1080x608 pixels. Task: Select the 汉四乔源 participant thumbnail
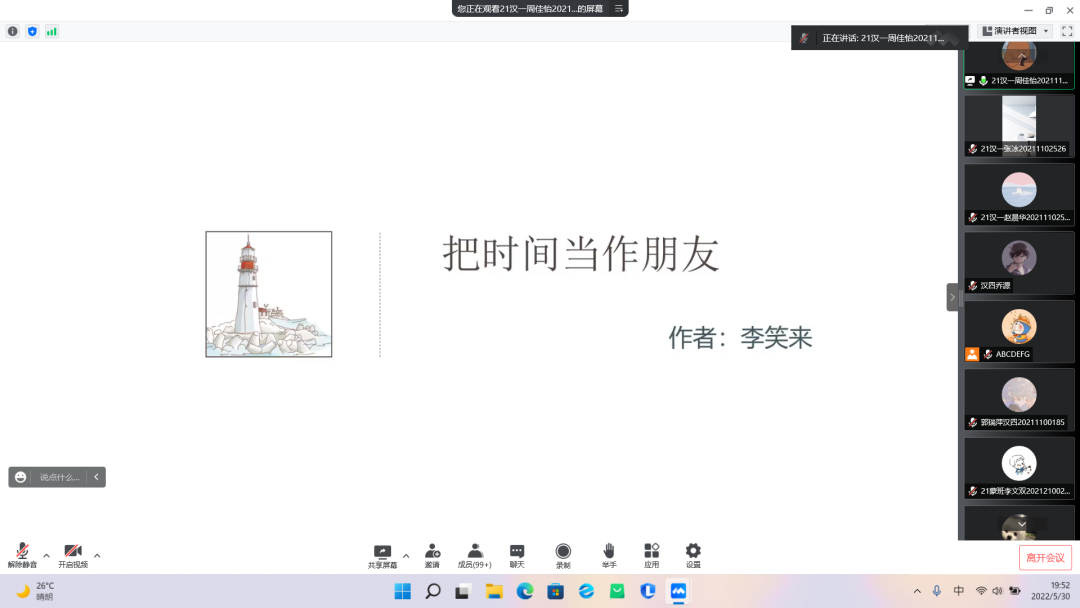pos(1019,263)
